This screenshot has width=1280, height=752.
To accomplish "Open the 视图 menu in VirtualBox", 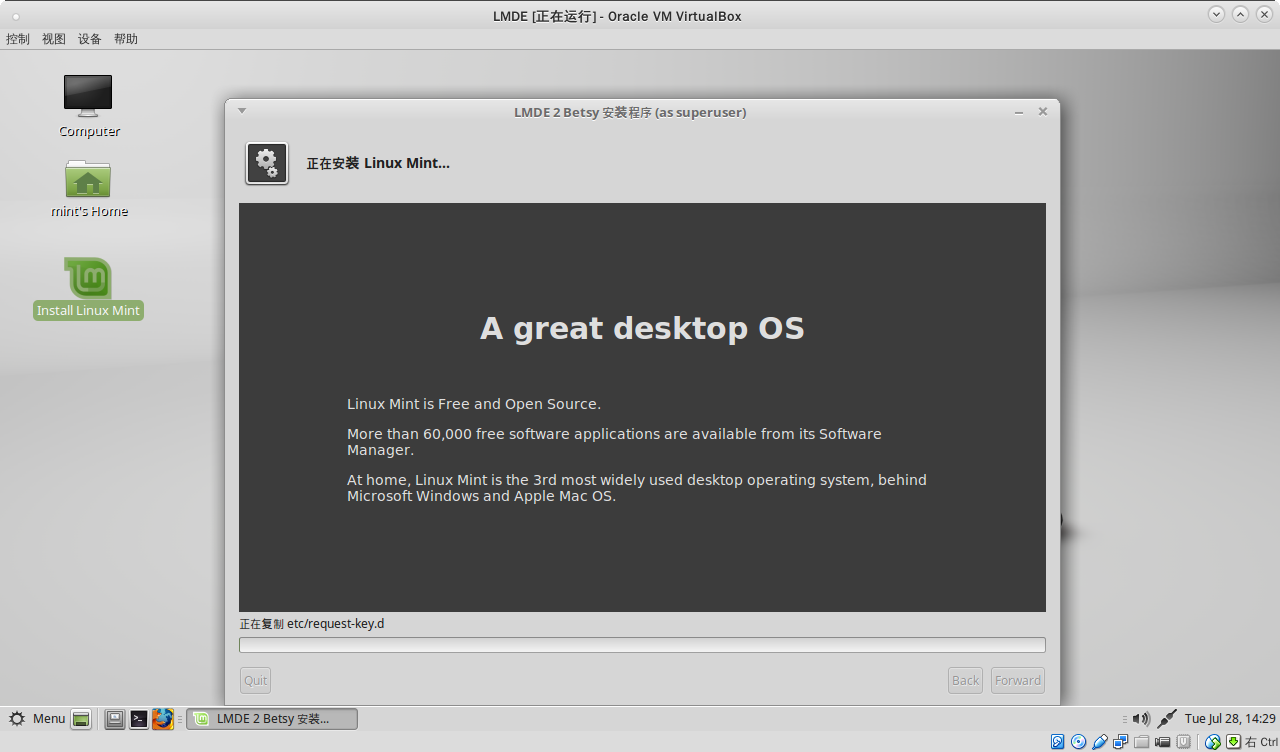I will click(54, 39).
